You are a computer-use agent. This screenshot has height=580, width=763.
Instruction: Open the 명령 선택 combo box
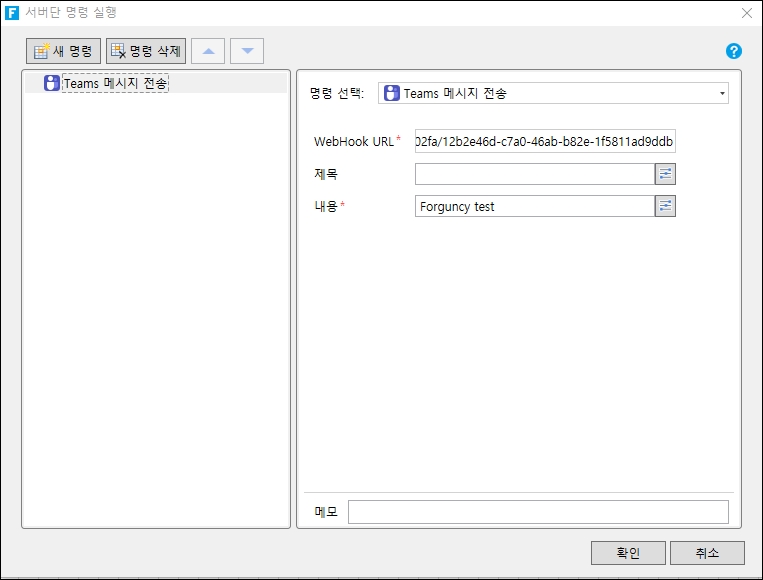pyautogui.click(x=550, y=93)
